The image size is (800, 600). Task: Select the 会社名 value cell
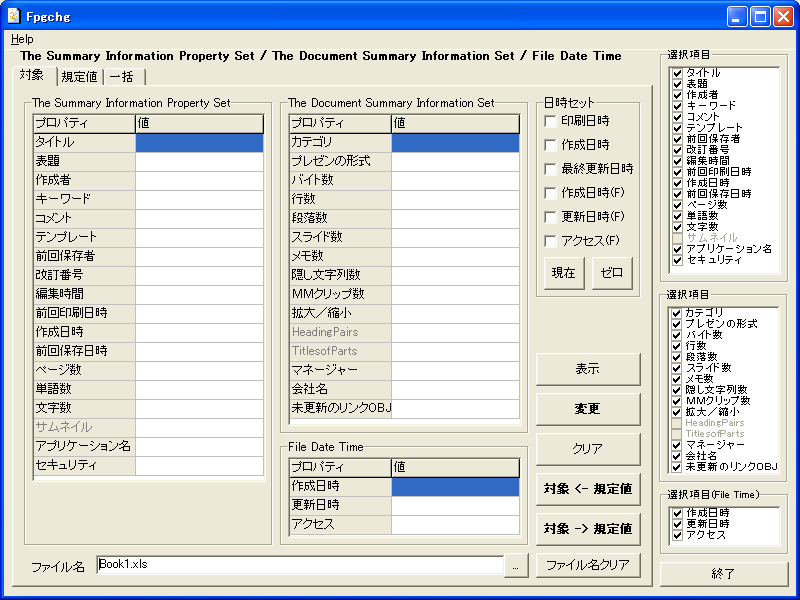[456, 390]
